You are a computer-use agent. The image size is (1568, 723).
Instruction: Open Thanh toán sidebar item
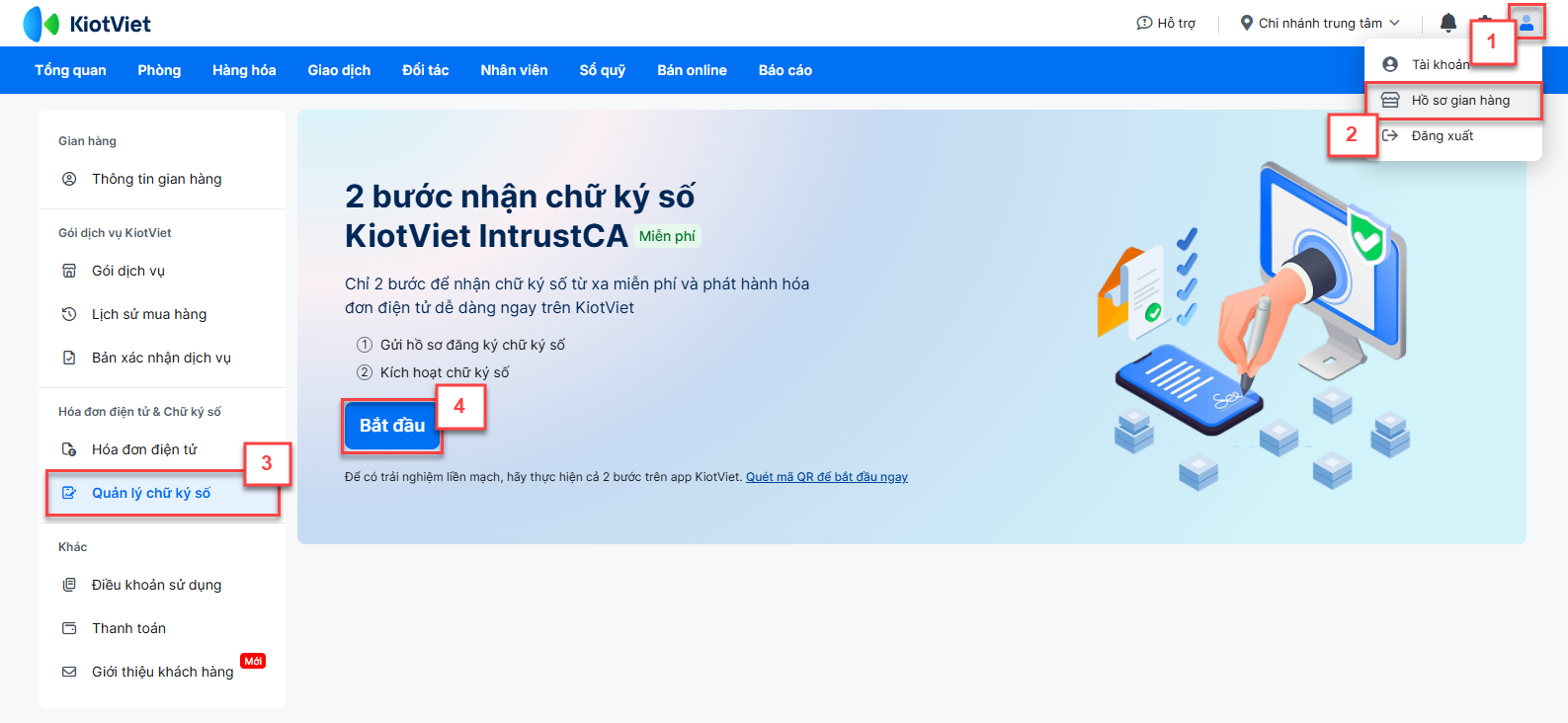162,628
